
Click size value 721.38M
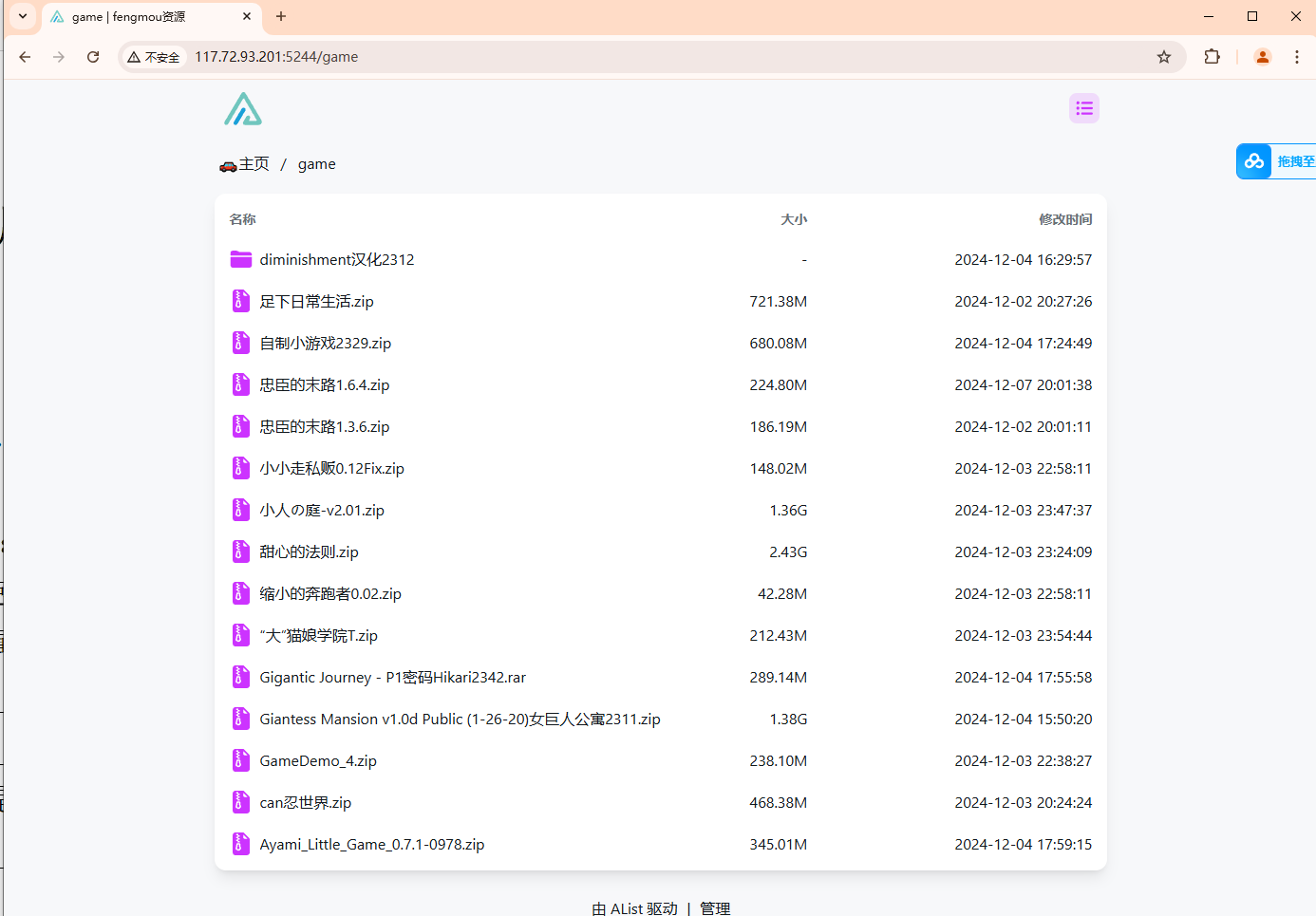click(x=779, y=301)
